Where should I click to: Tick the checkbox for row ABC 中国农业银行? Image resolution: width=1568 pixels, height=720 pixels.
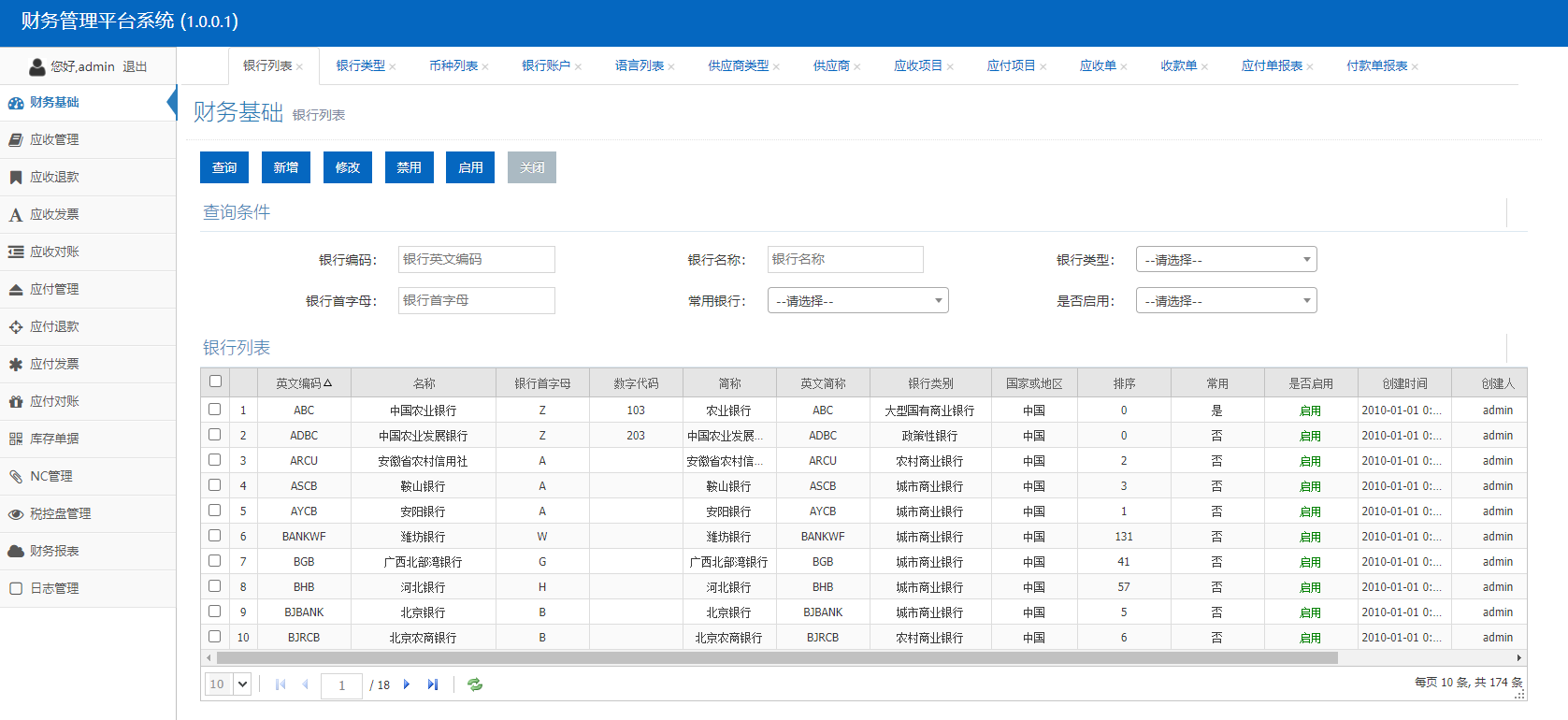(x=215, y=410)
